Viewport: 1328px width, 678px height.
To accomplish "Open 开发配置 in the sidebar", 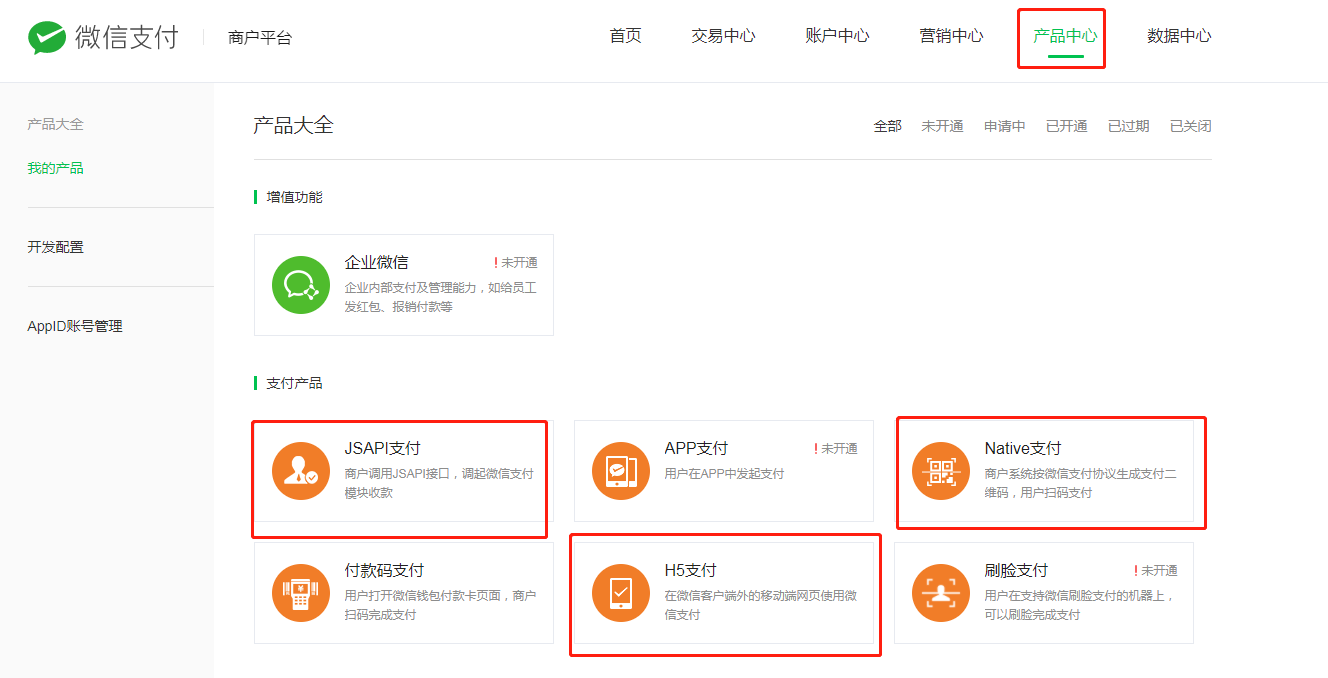I will (56, 247).
